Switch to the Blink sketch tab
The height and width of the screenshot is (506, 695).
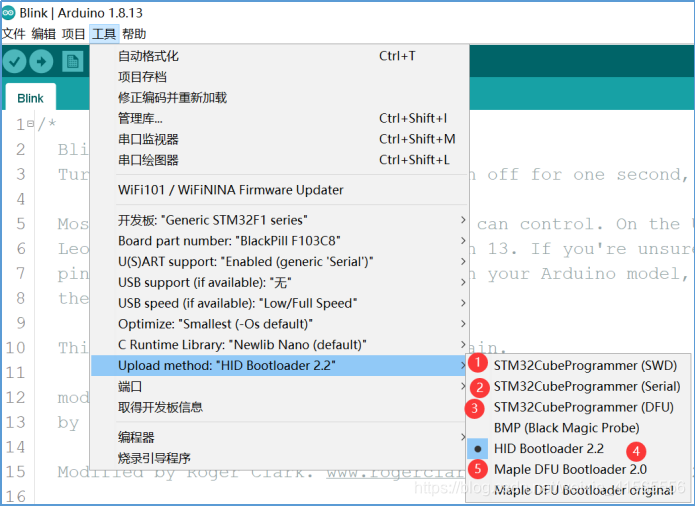[30, 98]
